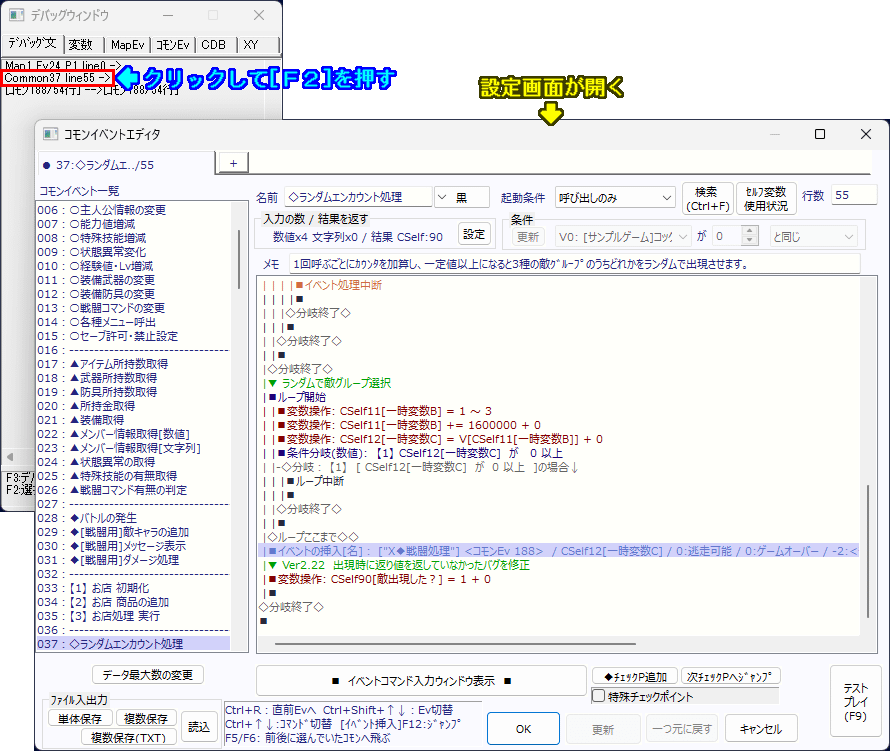Click the 更新 button in 条件 group
Screen dimensions: 890x751
pos(528,236)
